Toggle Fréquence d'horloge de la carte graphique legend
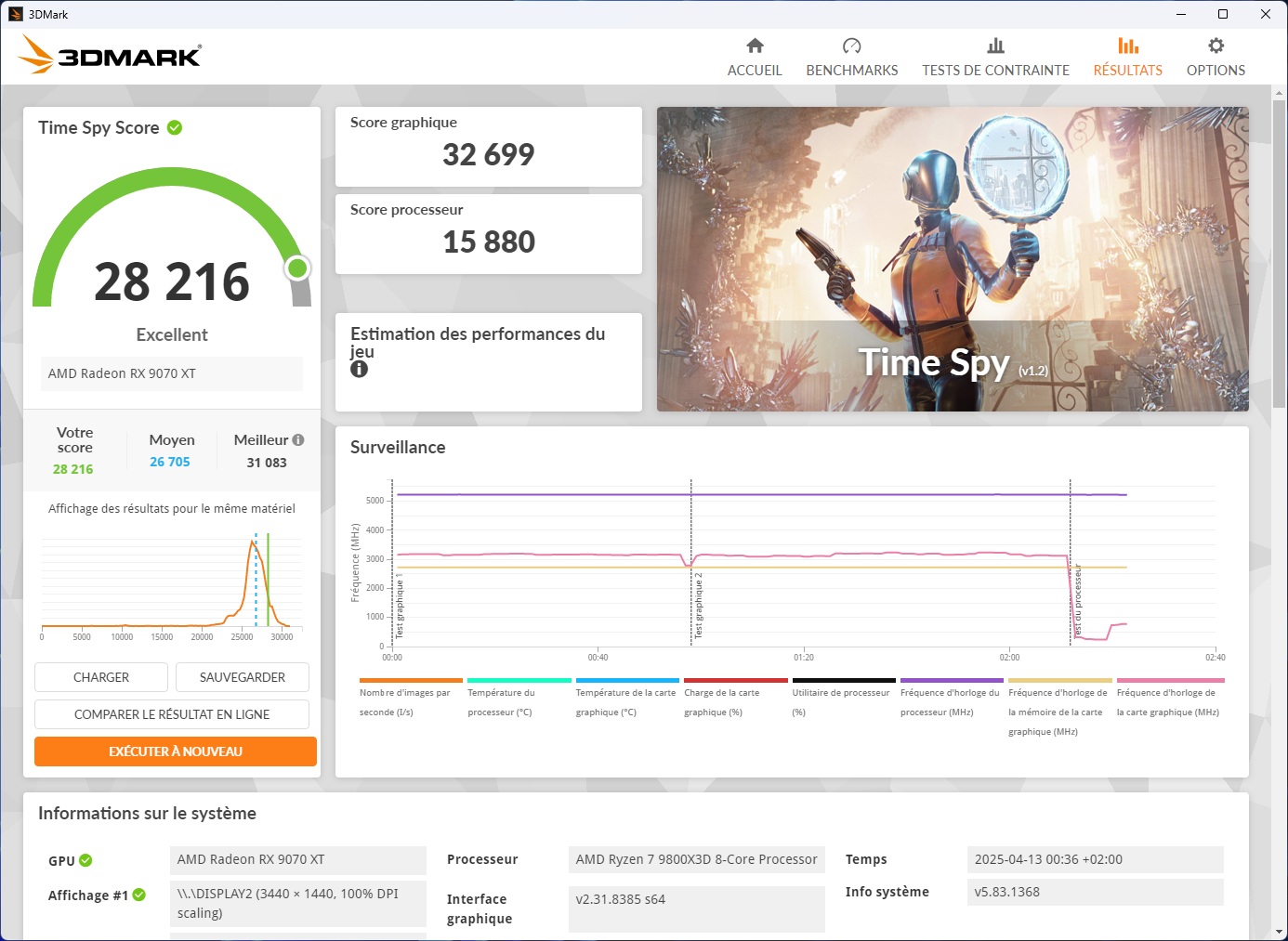This screenshot has height=941, width=1288. click(1170, 697)
